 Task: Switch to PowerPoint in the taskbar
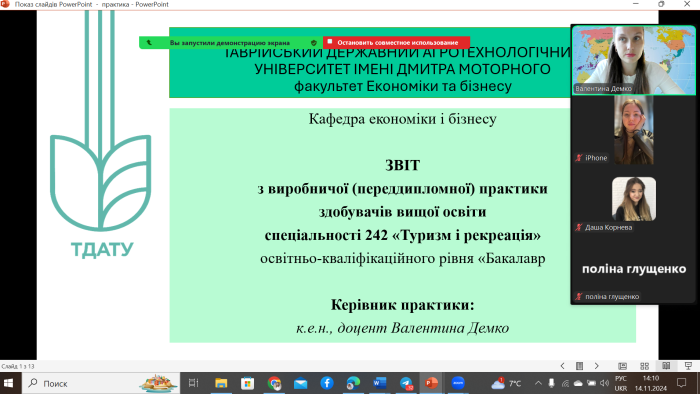(x=431, y=383)
